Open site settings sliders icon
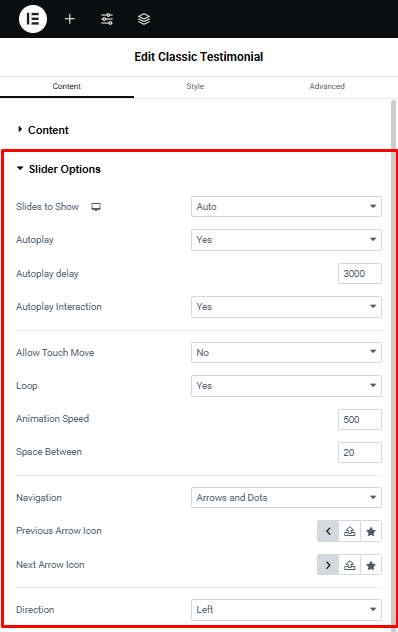398x632 pixels. point(107,19)
